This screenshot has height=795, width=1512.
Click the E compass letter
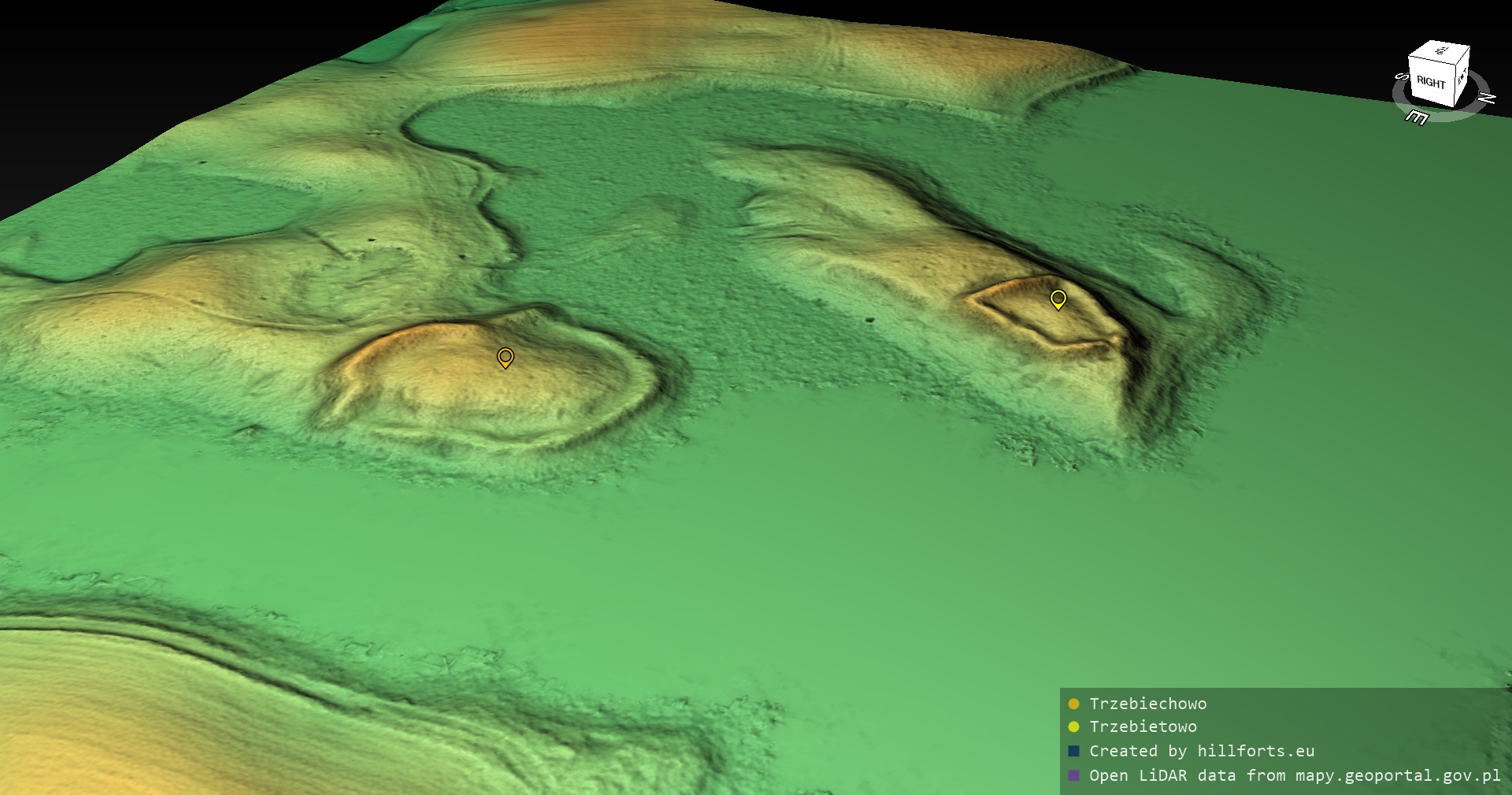tap(1417, 117)
